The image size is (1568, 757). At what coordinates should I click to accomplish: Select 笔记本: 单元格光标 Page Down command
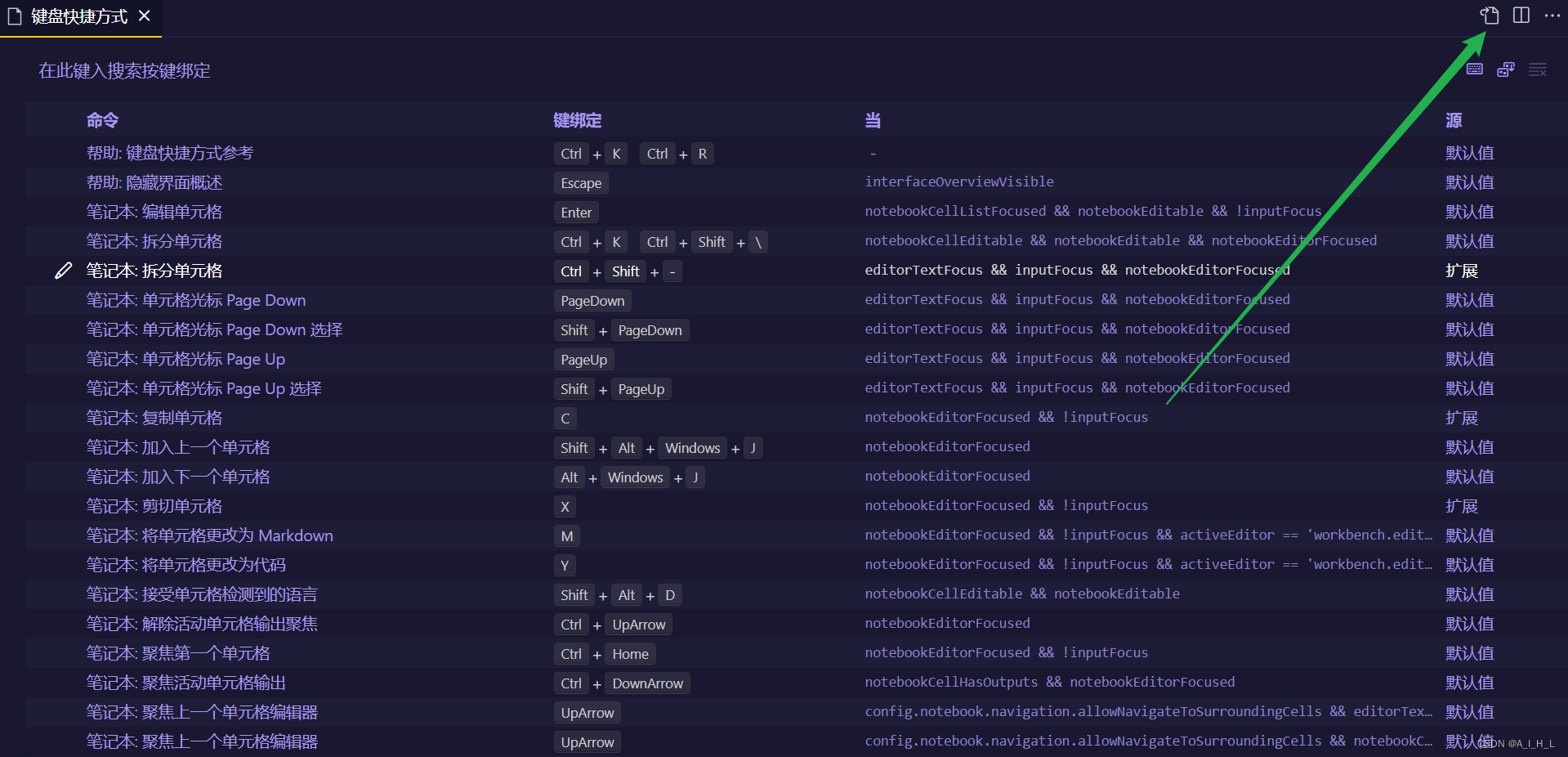196,300
